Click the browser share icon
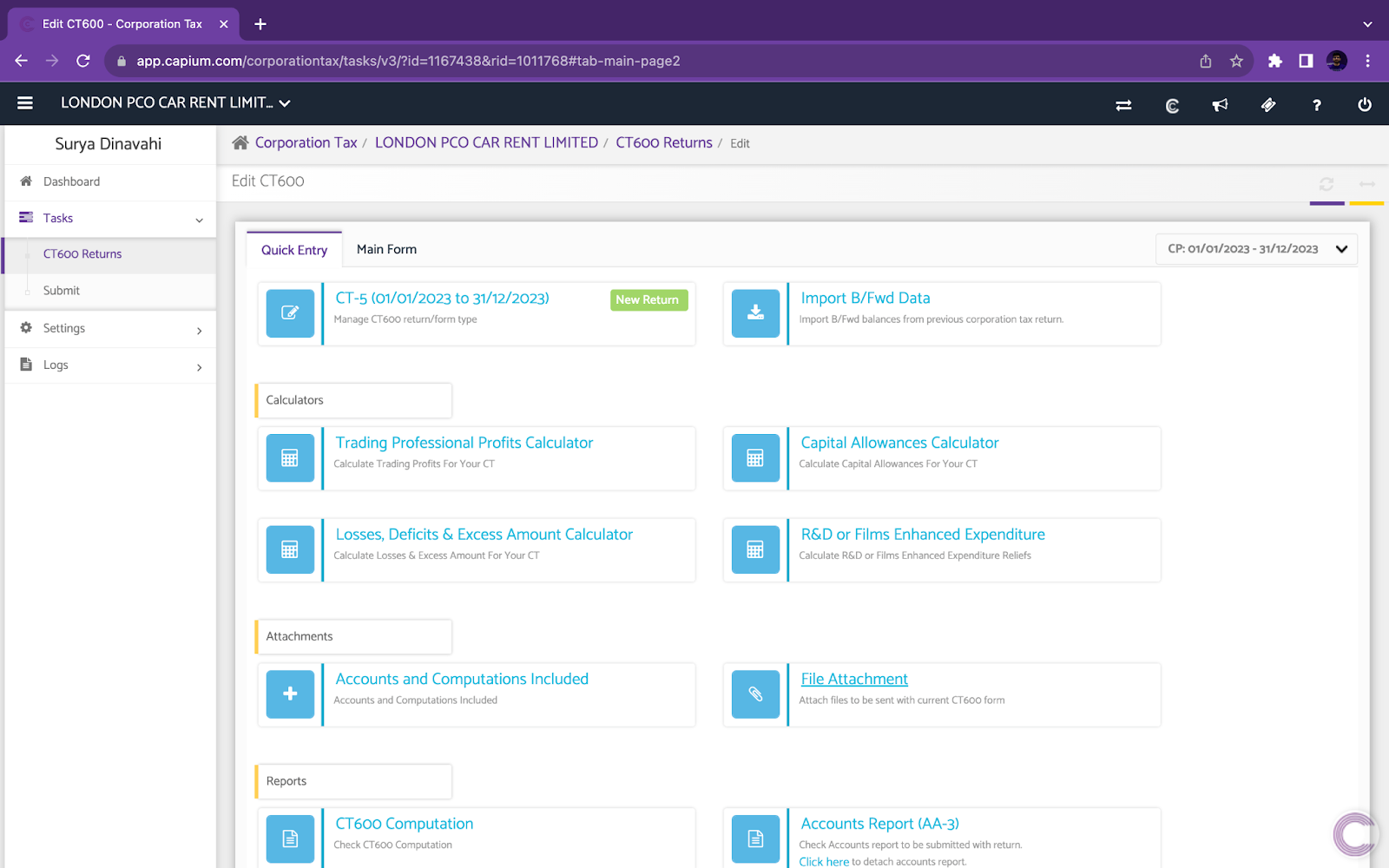Image resolution: width=1389 pixels, height=868 pixels. pyautogui.click(x=1205, y=61)
